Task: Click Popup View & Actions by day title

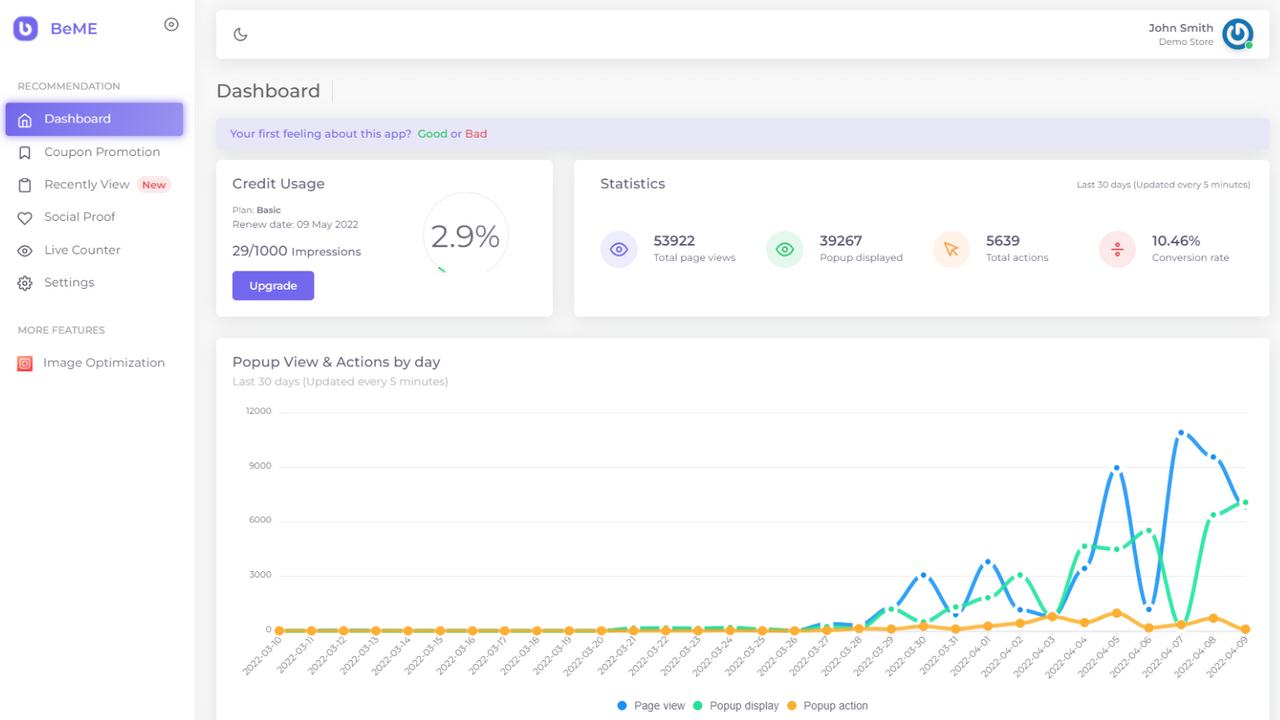Action: 337,362
